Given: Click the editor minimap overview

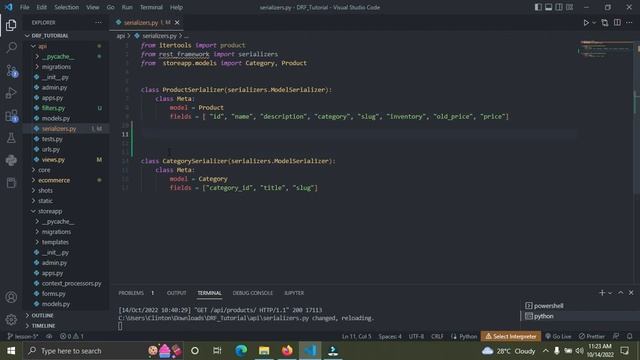Looking at the screenshot, I should (x=606, y=49).
